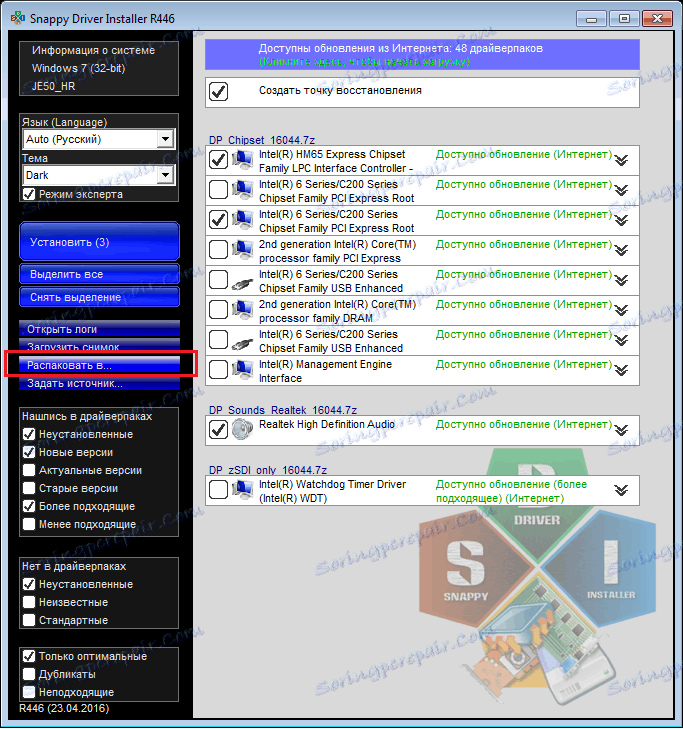This screenshot has width=683, height=729.
Task: Click the Нет в драйверпаках section heading
Action: pos(74,566)
